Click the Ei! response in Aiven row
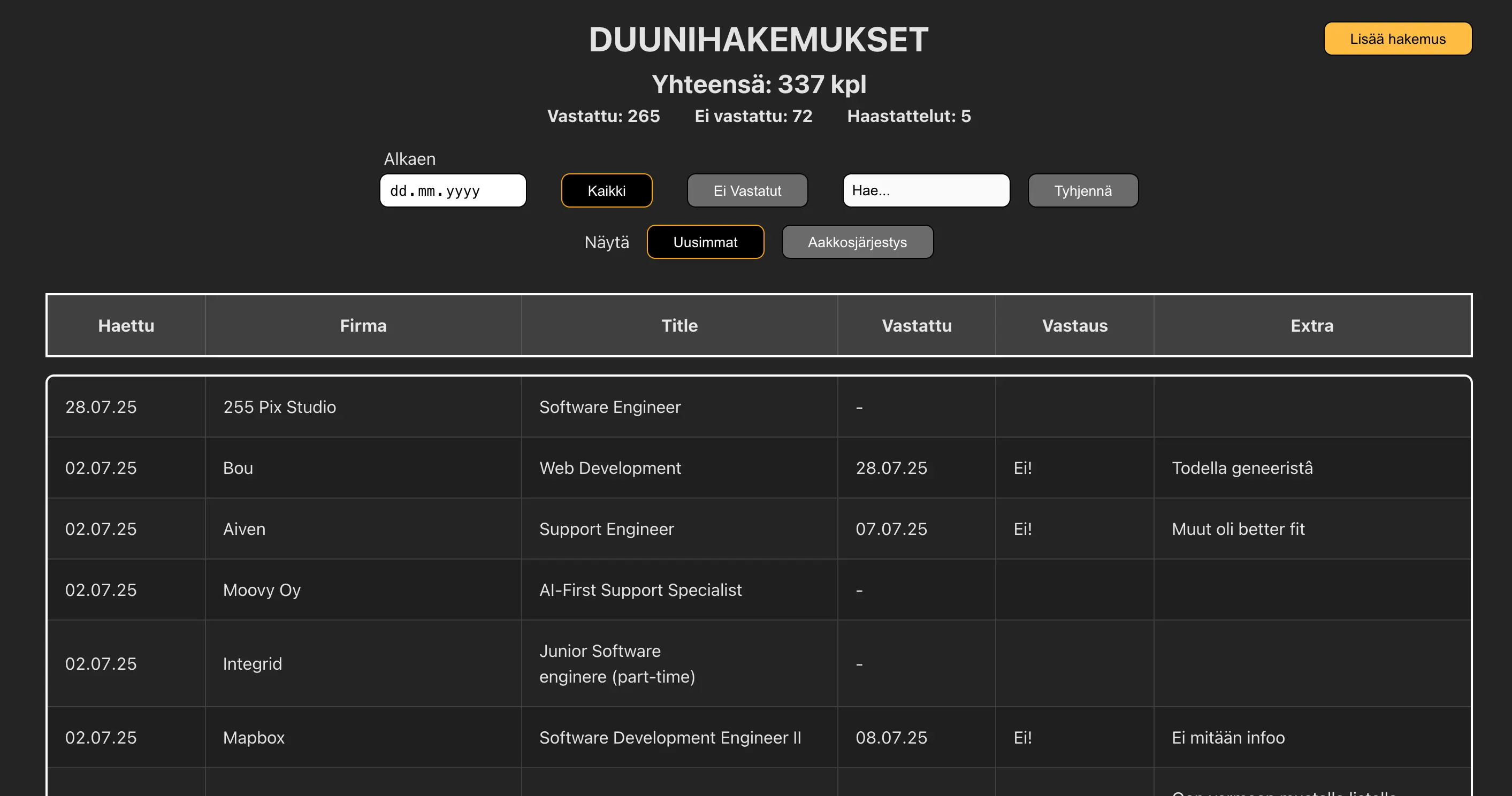 click(1022, 529)
